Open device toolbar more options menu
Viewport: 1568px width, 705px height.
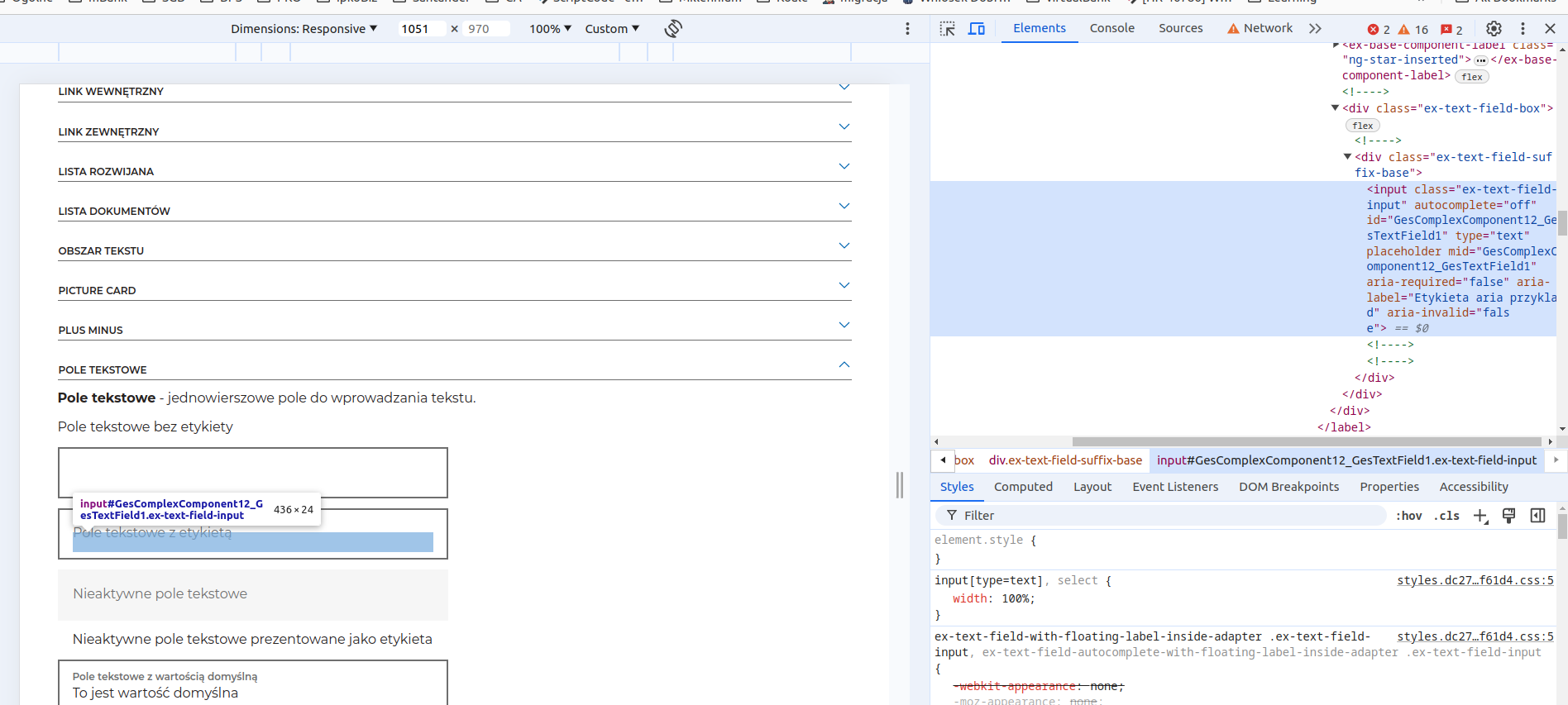907,29
